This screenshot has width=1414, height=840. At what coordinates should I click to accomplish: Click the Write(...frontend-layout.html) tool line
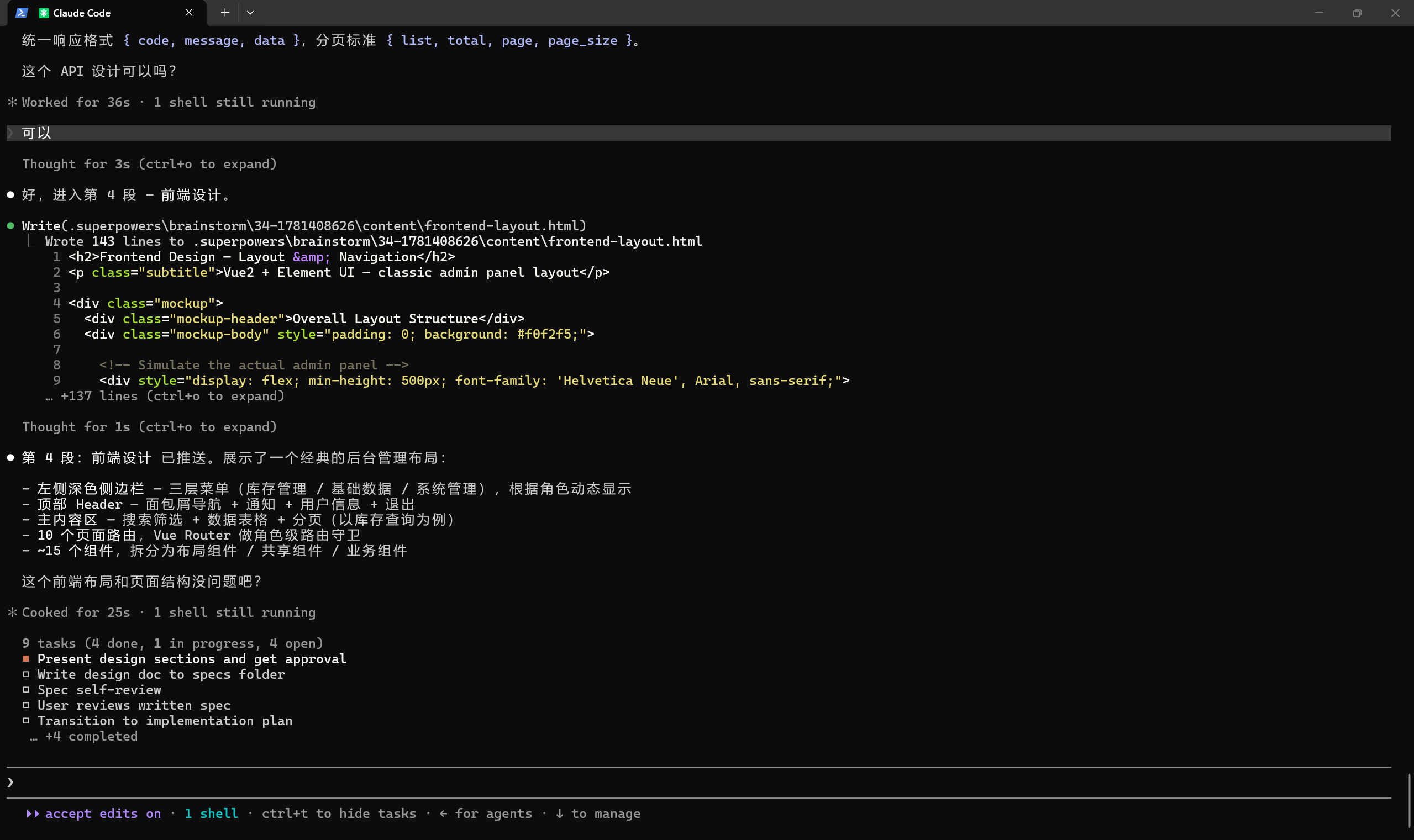coord(304,226)
